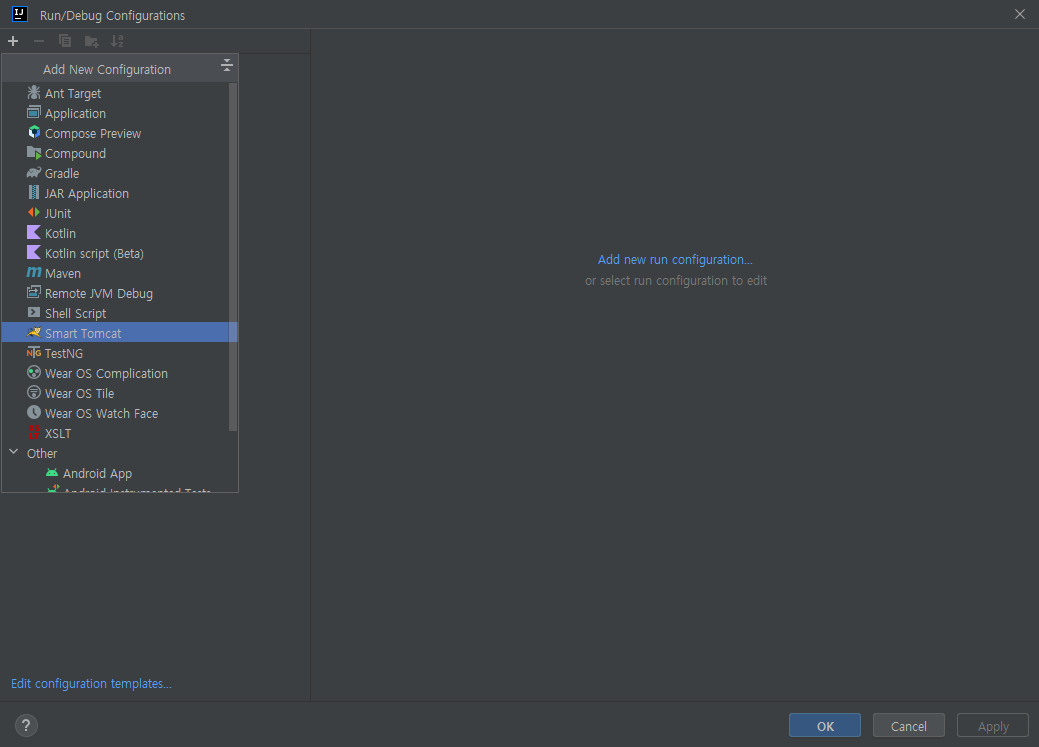Click the Copy Configuration icon

(x=65, y=41)
